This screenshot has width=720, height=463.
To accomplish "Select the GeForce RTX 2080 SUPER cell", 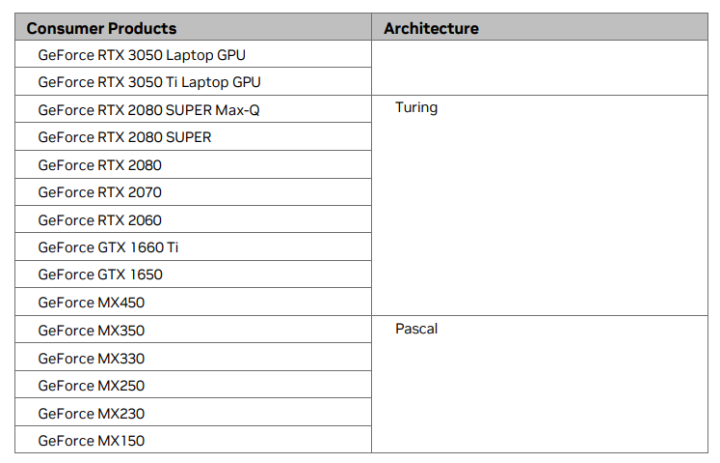I will 125,137.
